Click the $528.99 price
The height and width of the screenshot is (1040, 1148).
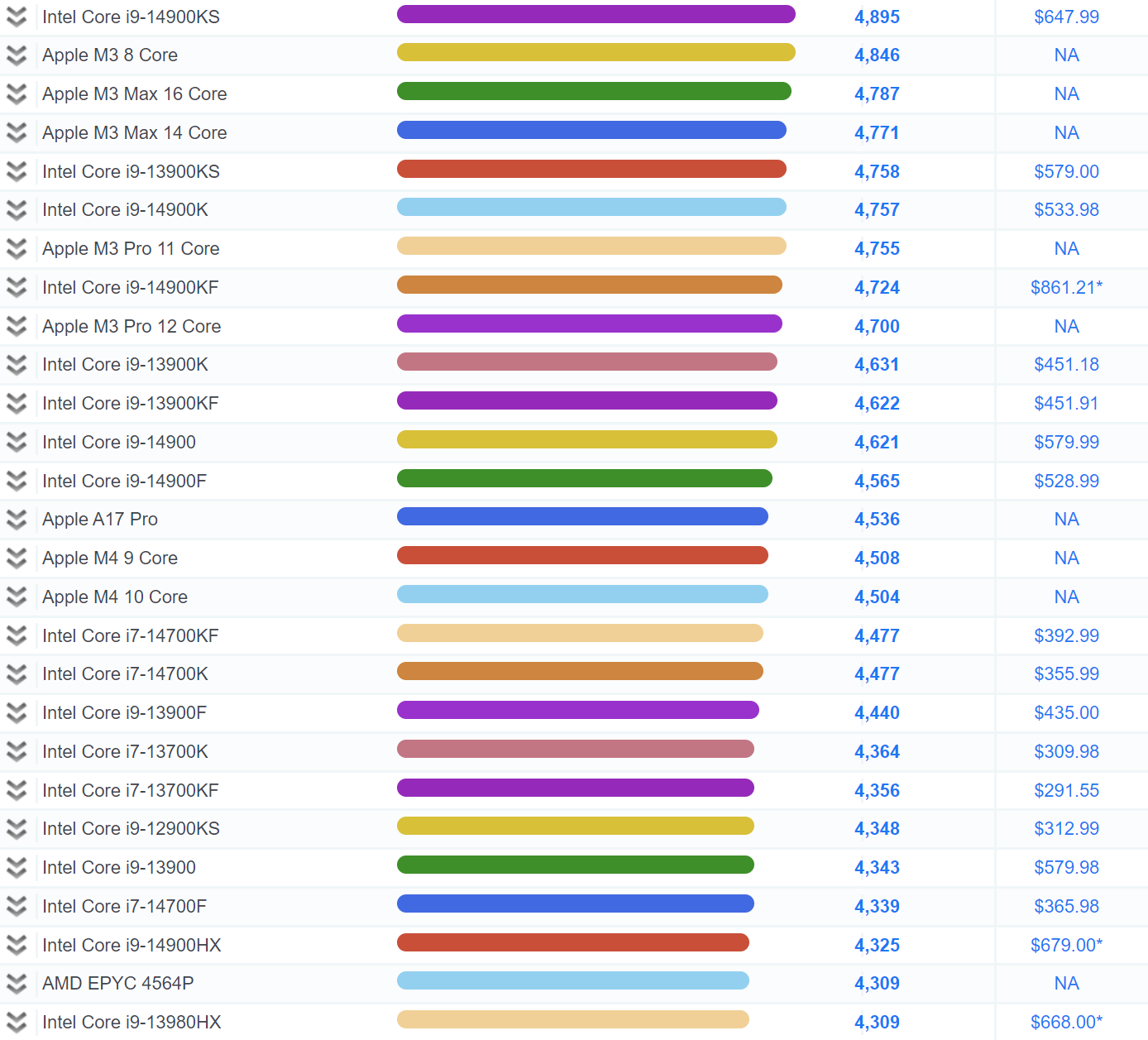pyautogui.click(x=1067, y=482)
